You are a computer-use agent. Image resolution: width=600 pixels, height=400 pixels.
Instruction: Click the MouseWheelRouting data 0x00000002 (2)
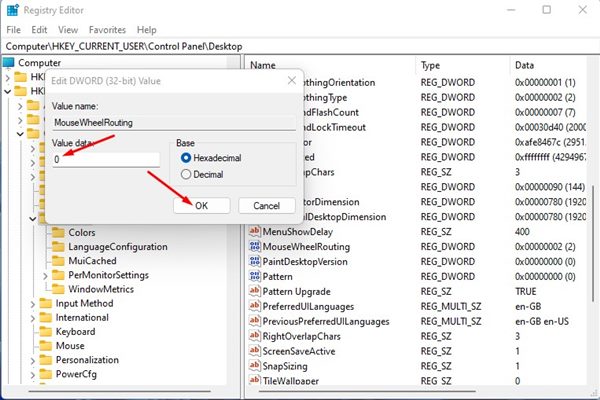click(545, 247)
